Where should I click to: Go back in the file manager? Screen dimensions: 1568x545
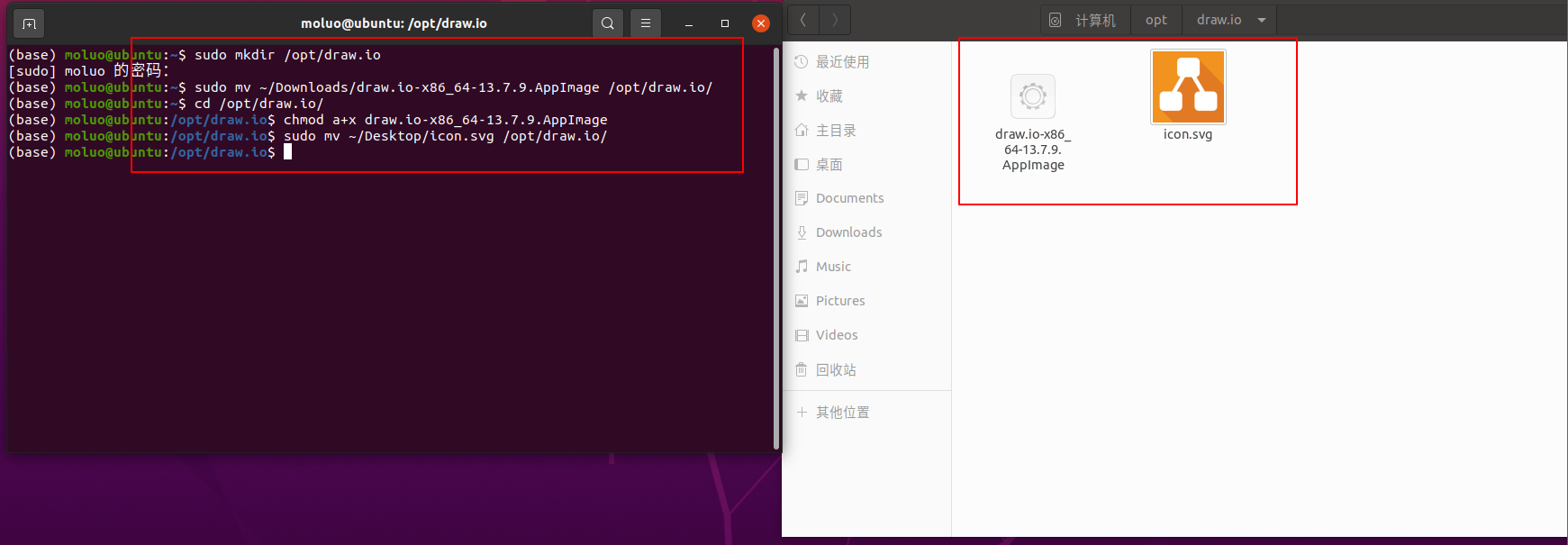pyautogui.click(x=802, y=20)
